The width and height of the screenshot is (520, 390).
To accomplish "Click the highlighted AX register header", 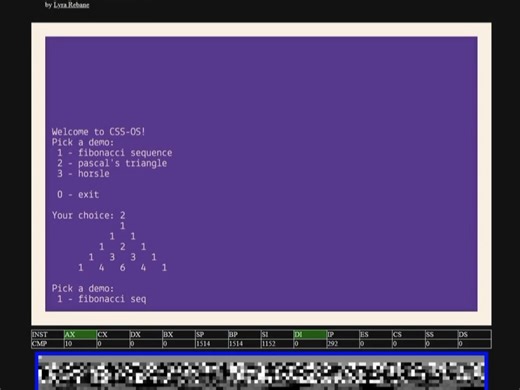I will click(80, 334).
